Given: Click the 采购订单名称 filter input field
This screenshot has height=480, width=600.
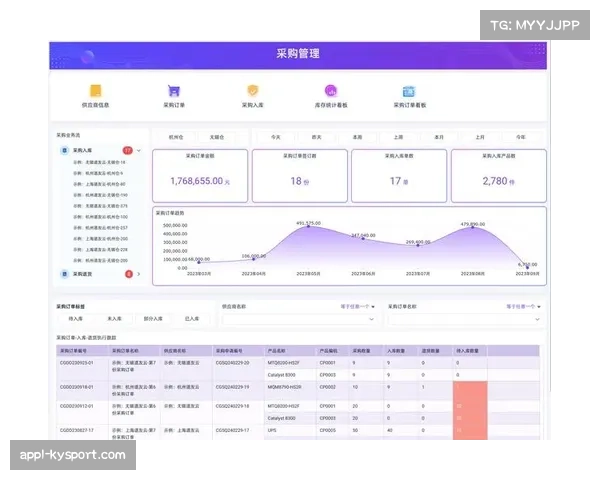Looking at the screenshot, I should coord(465,319).
